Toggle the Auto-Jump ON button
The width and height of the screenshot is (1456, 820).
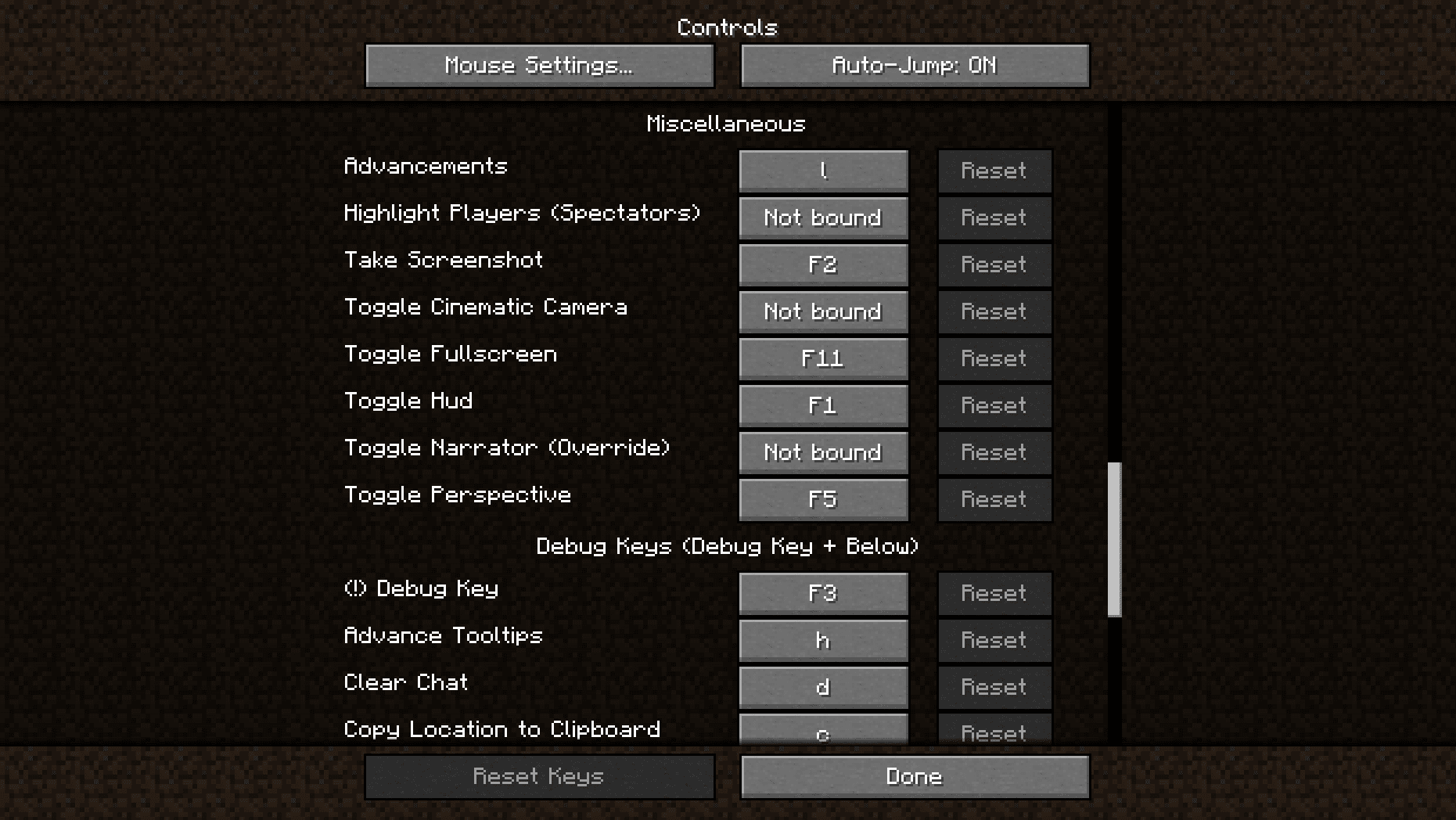(x=915, y=65)
